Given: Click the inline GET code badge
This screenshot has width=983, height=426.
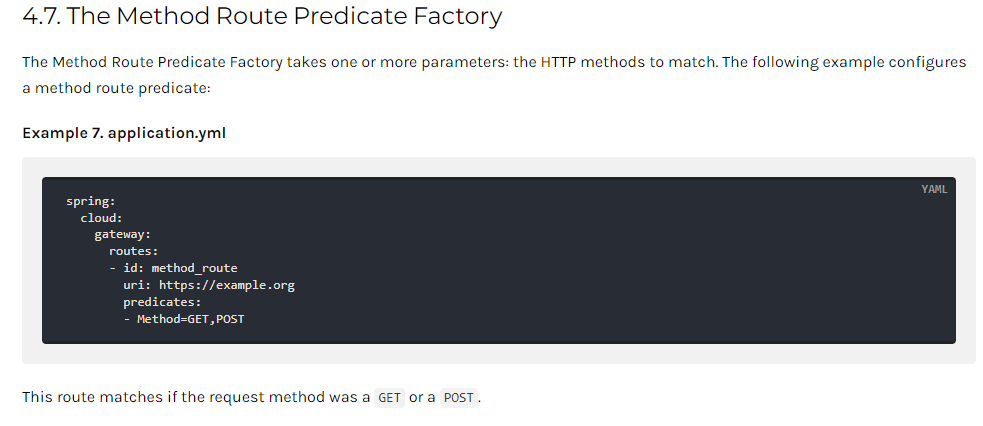Looking at the screenshot, I should (x=389, y=398).
